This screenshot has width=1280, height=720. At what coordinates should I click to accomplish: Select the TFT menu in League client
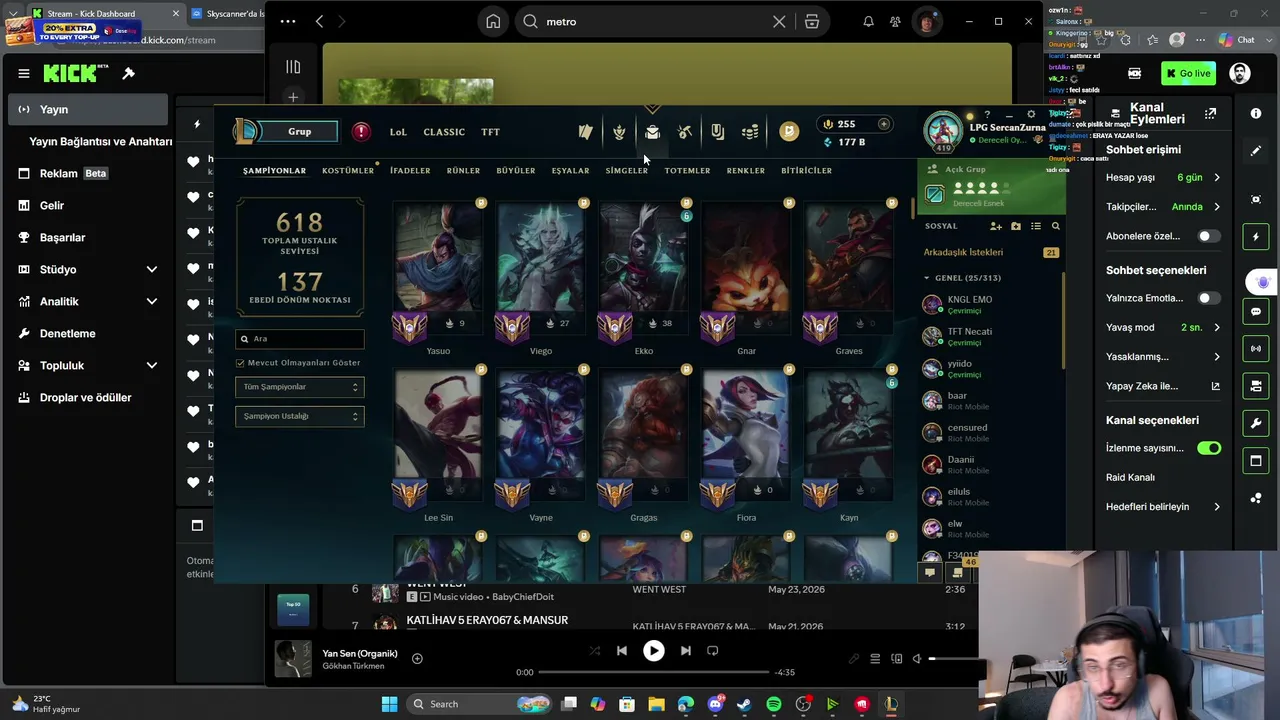[x=490, y=132]
